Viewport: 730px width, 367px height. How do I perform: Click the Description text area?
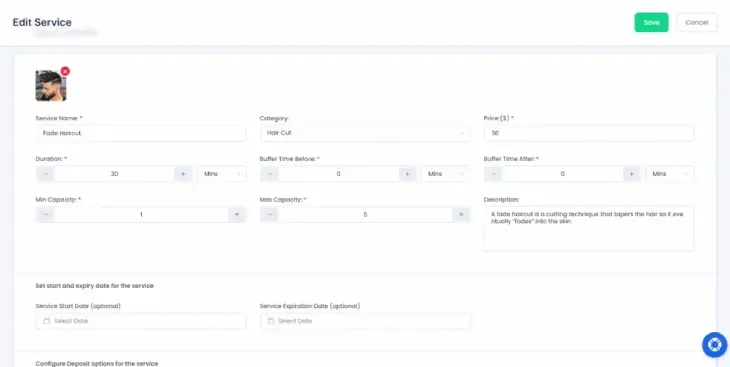pos(589,229)
